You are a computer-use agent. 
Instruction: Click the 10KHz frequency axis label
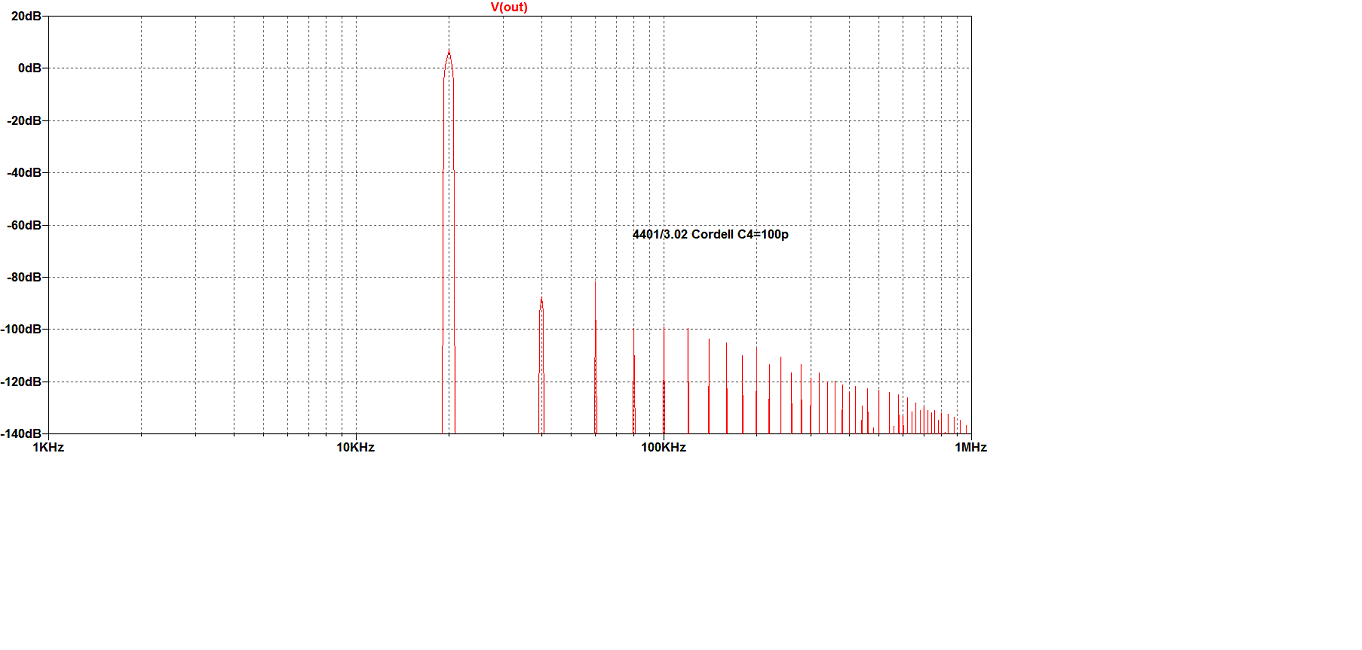[355, 447]
